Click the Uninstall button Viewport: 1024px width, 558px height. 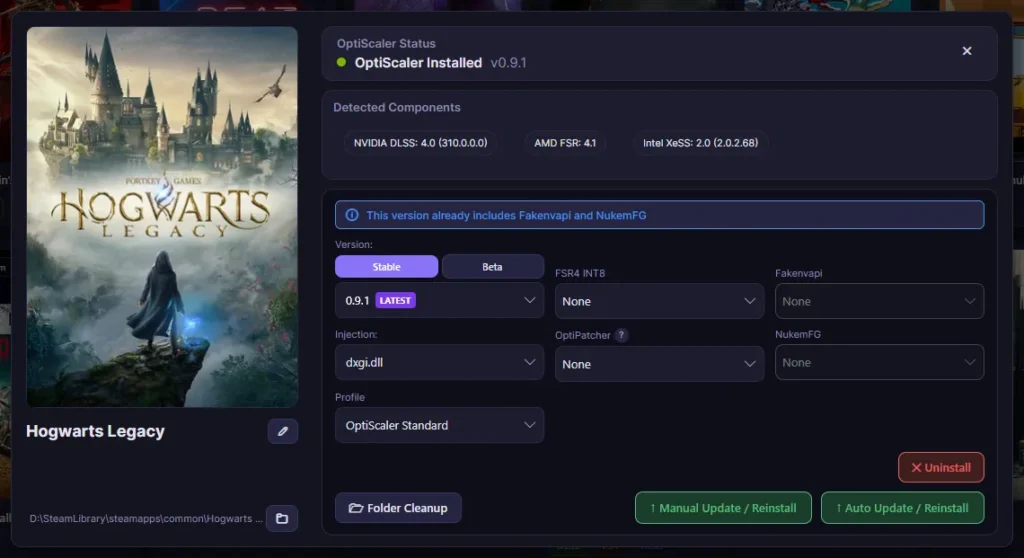coord(941,468)
